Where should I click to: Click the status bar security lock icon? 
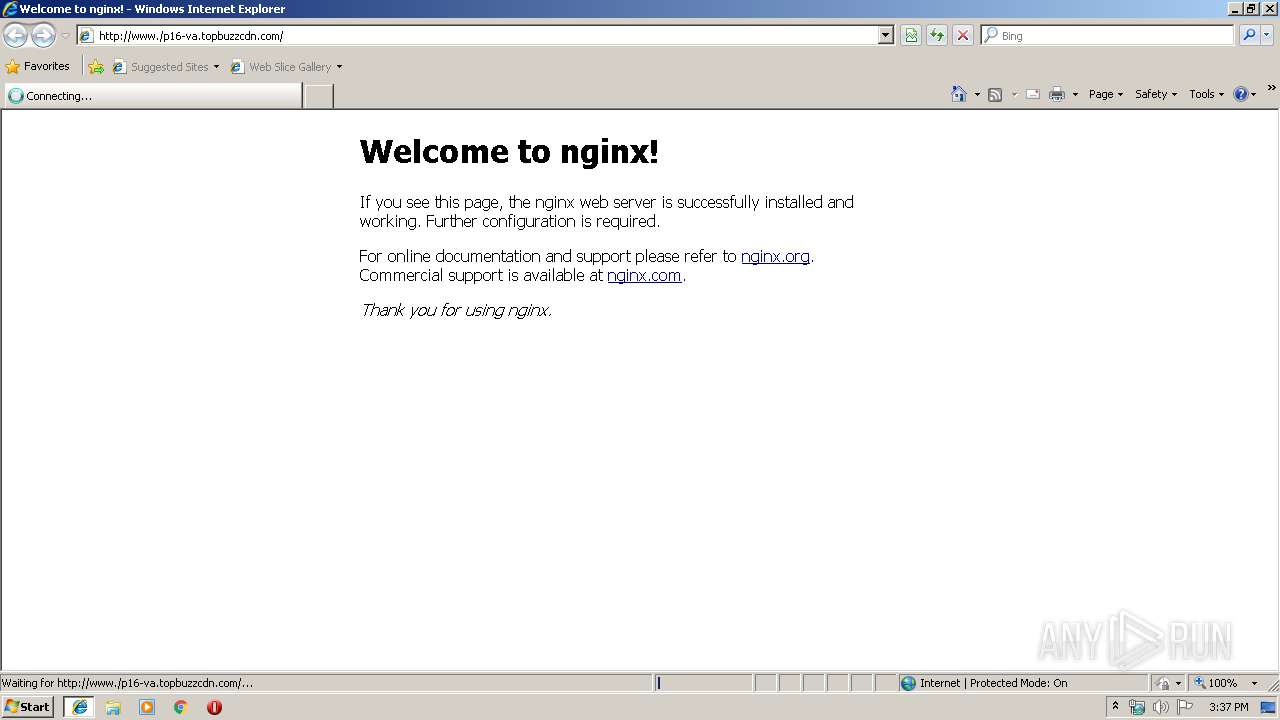coord(1163,683)
